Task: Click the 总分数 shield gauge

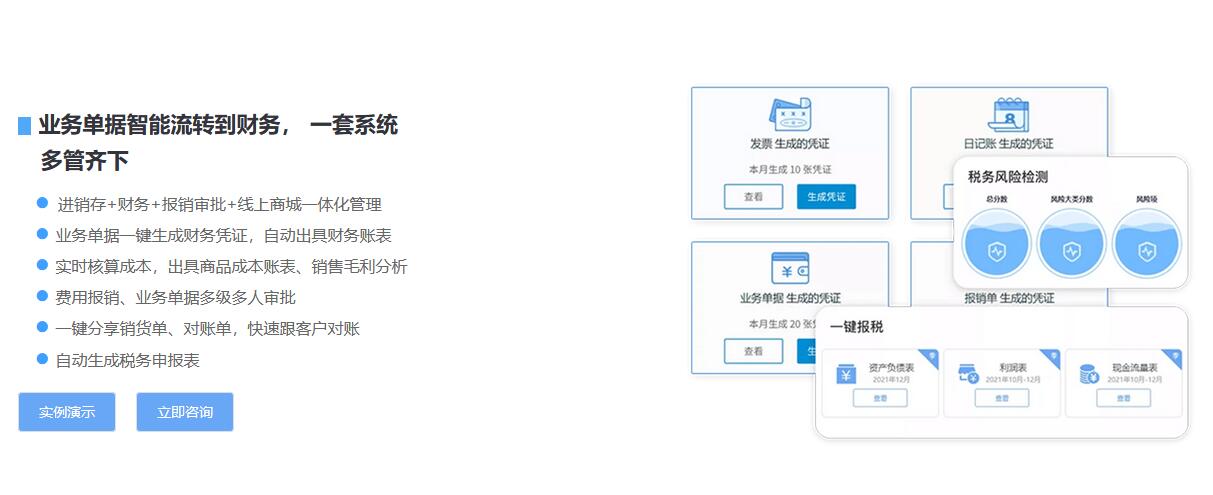Action: [x=996, y=250]
